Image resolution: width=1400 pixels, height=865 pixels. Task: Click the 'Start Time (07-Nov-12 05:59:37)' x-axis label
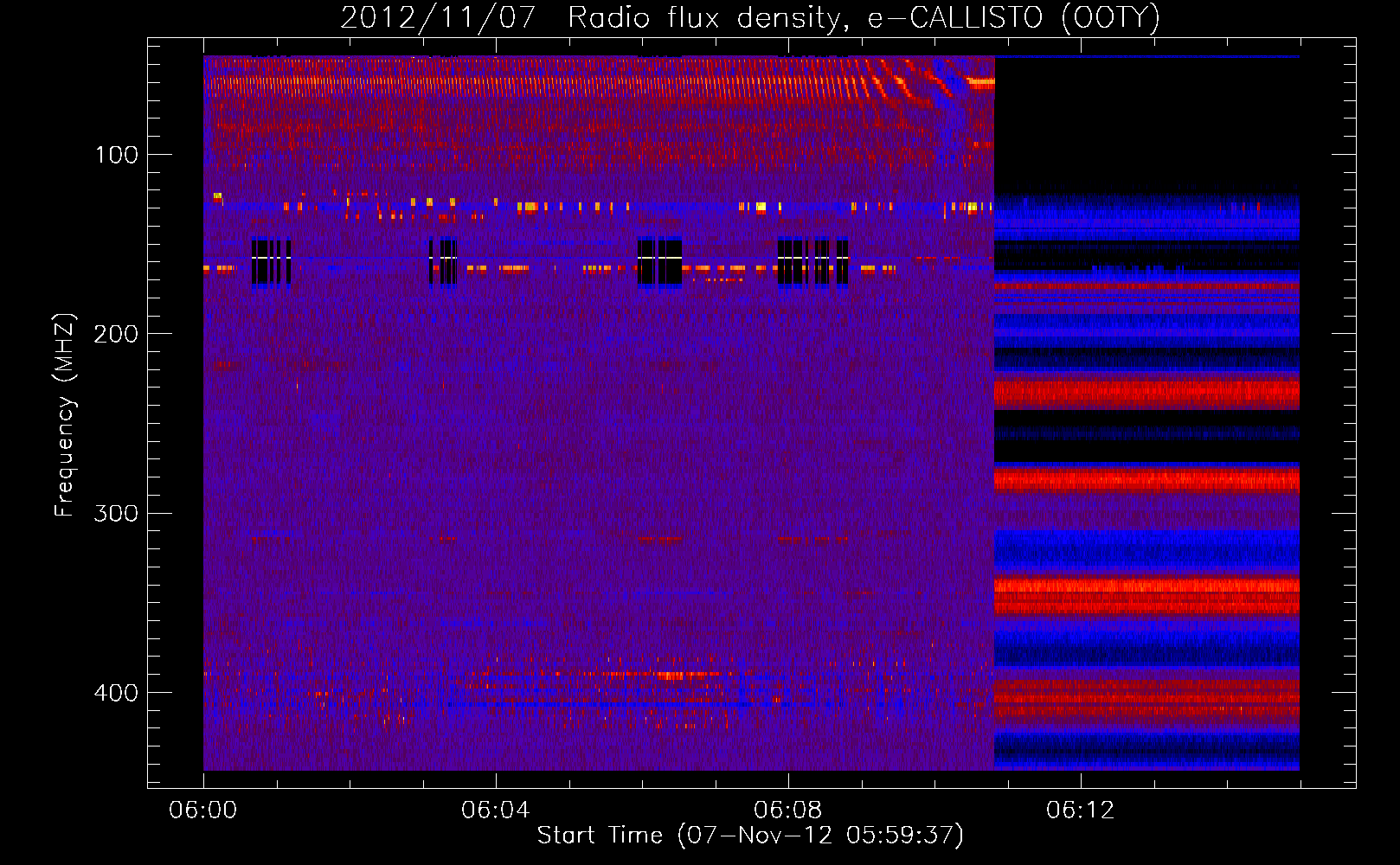click(x=750, y=836)
